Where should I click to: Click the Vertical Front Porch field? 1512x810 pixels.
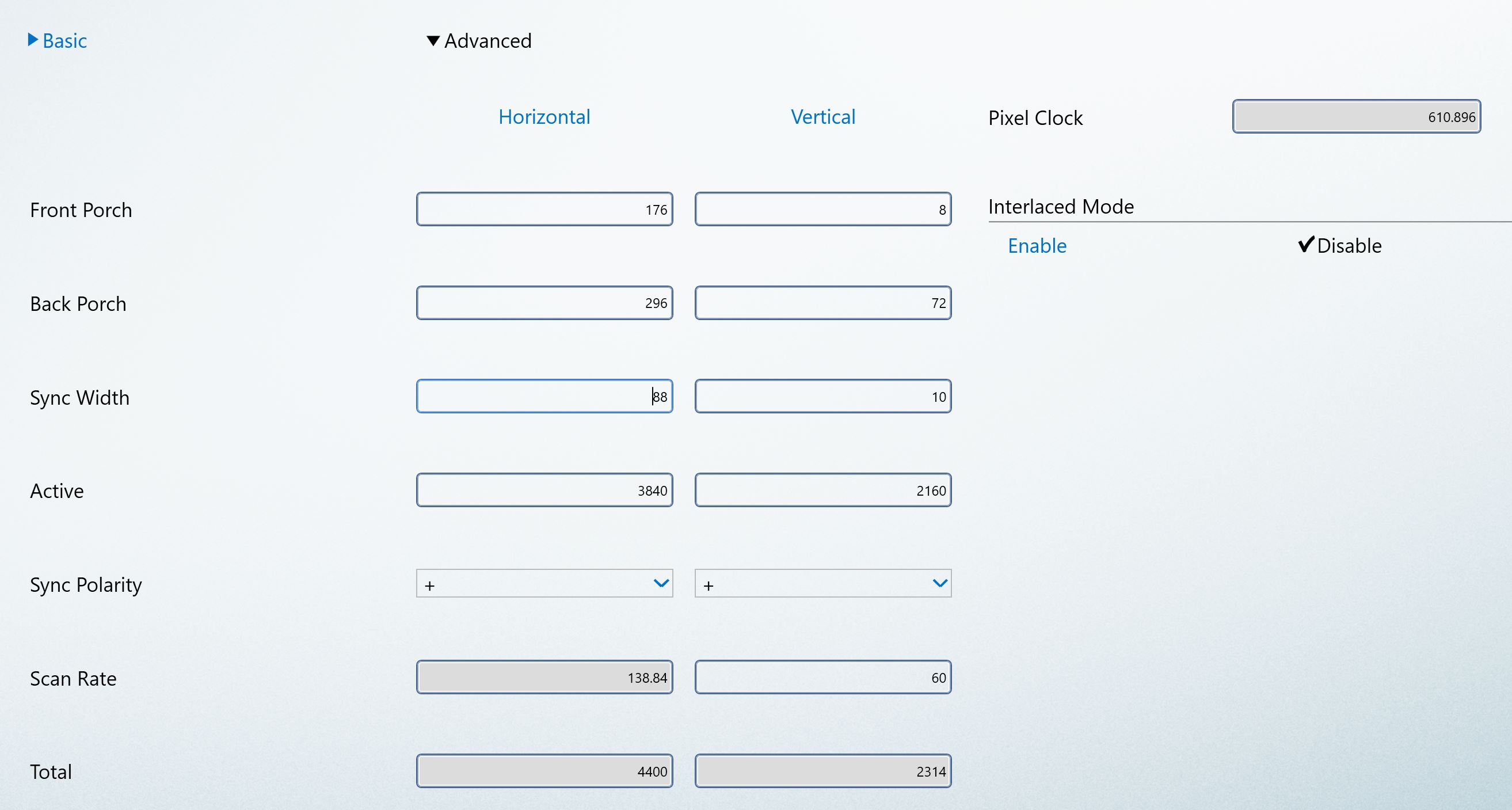(x=822, y=209)
